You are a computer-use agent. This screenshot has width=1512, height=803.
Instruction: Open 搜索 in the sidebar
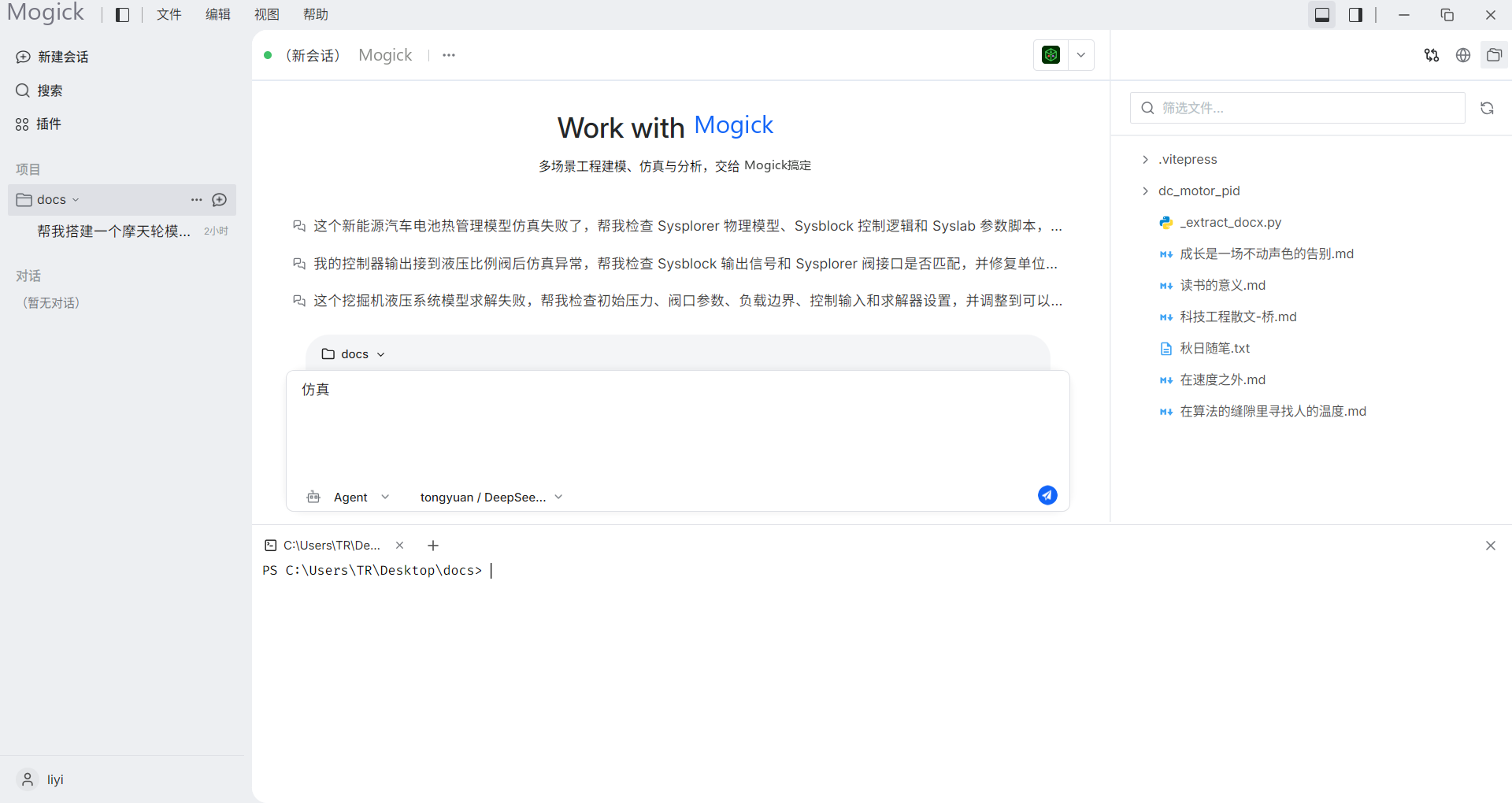coord(39,91)
